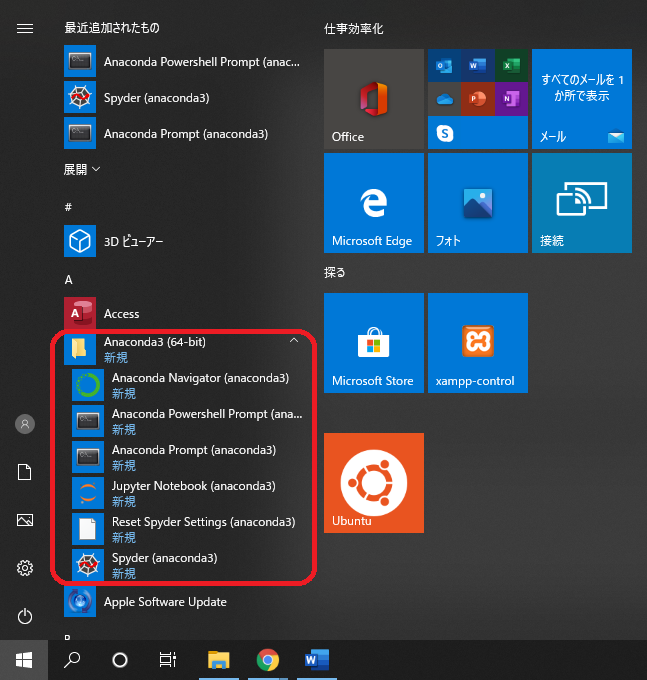
Task: Launch Anaconda Powershell Prompt in recently added
Action: tap(182, 62)
